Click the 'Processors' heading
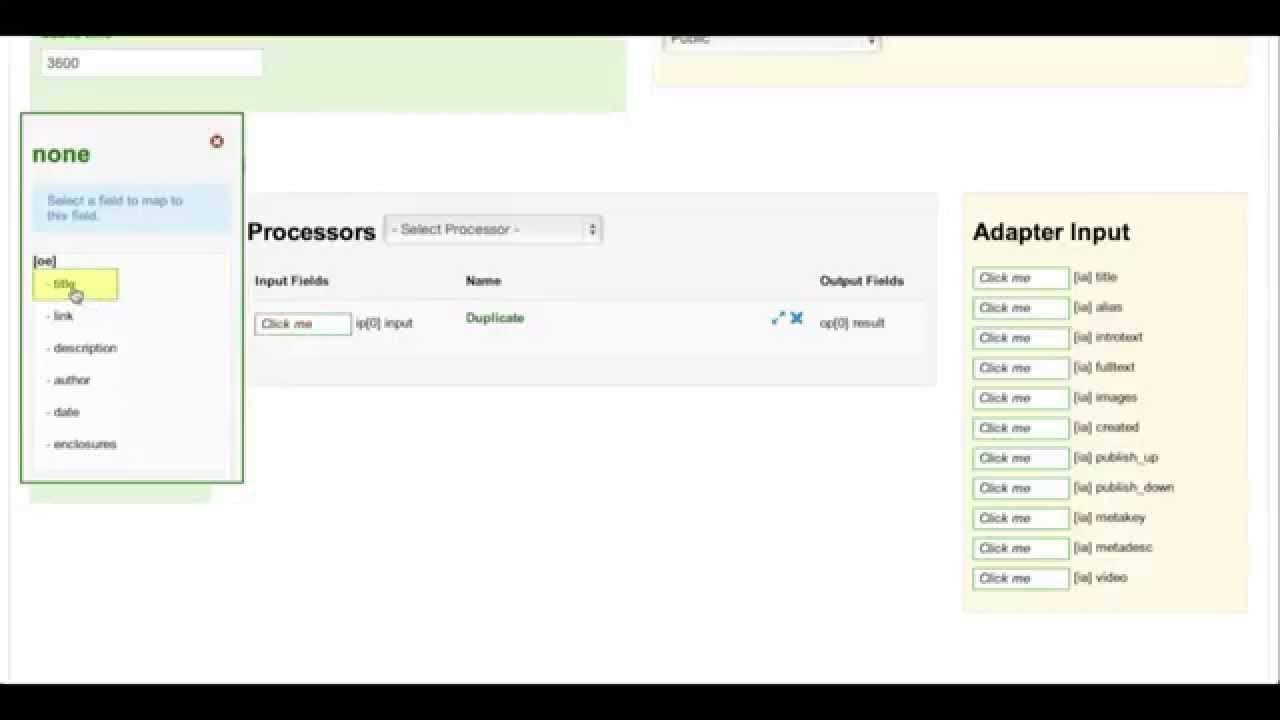Screen dimensions: 1280x720 [311, 232]
